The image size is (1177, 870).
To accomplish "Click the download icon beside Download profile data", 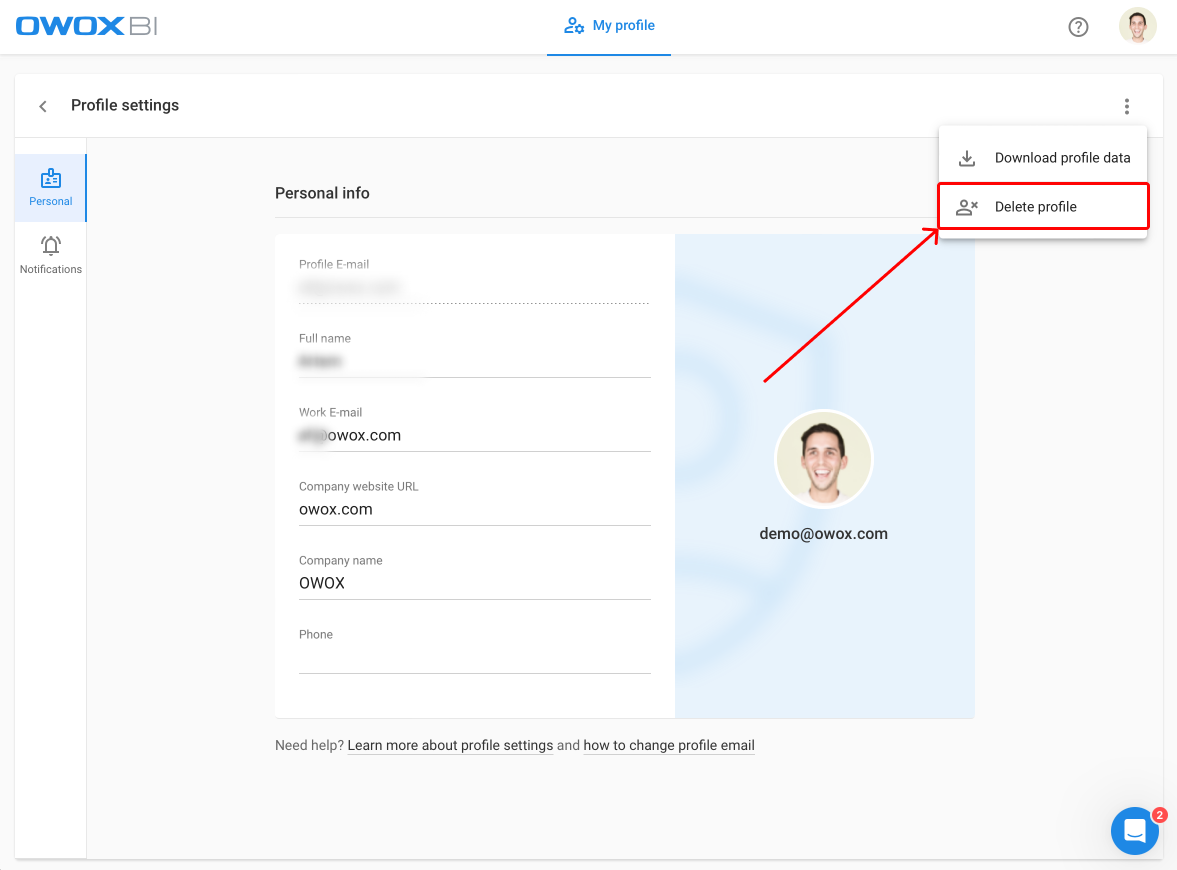I will click(x=967, y=158).
